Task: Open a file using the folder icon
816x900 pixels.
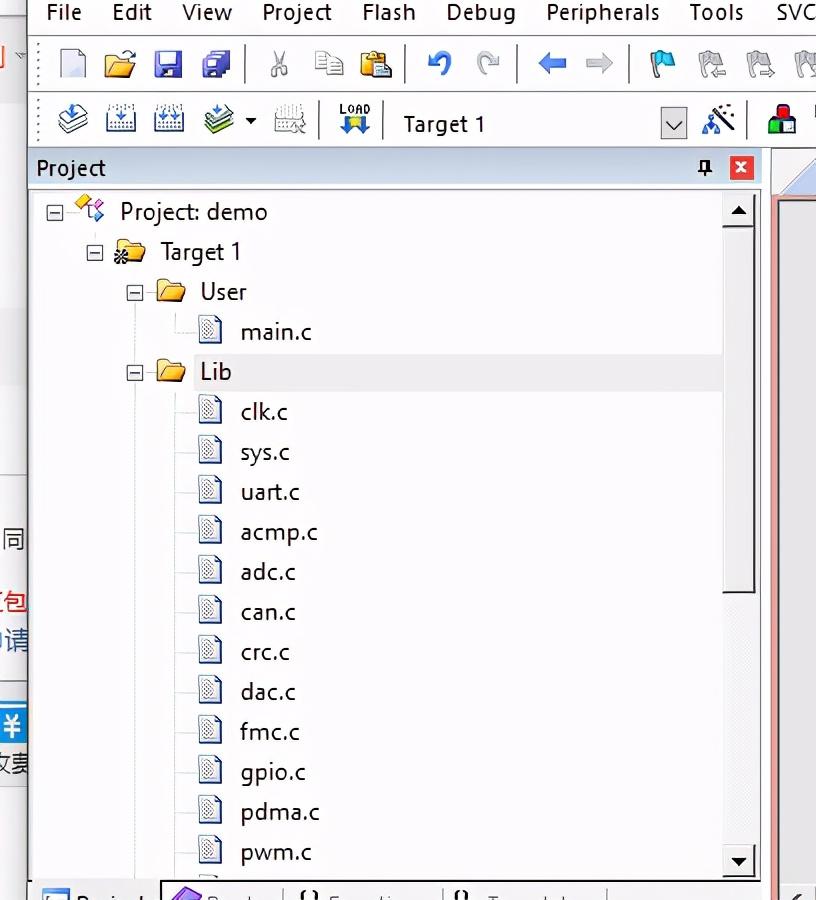Action: (x=121, y=63)
